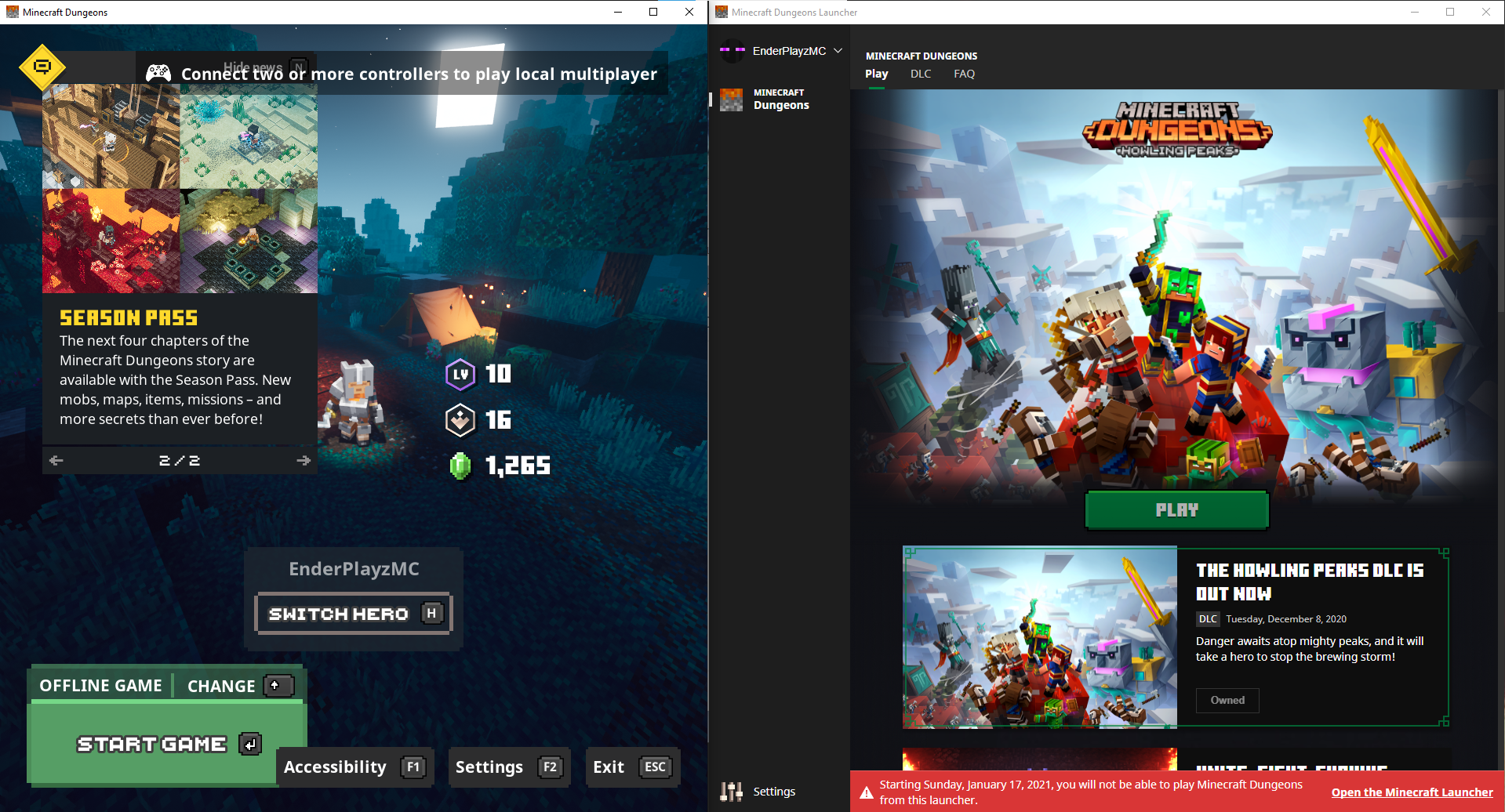Click the DLC tag on news card

1208,619
